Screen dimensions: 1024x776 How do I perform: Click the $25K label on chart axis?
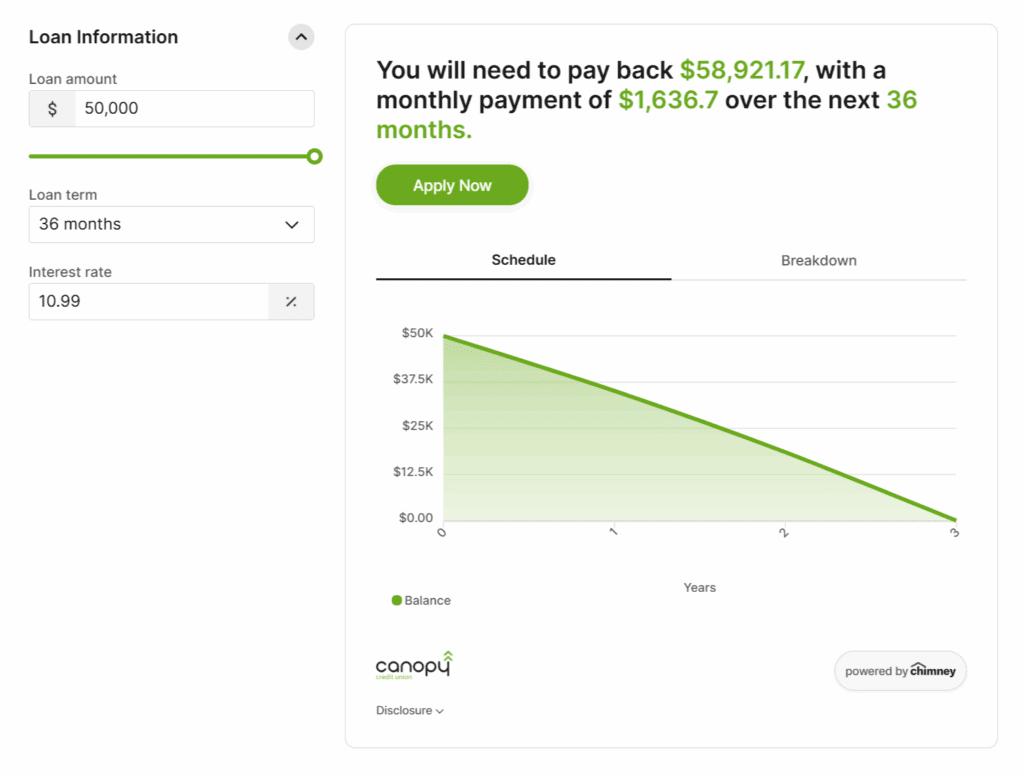[x=417, y=426]
